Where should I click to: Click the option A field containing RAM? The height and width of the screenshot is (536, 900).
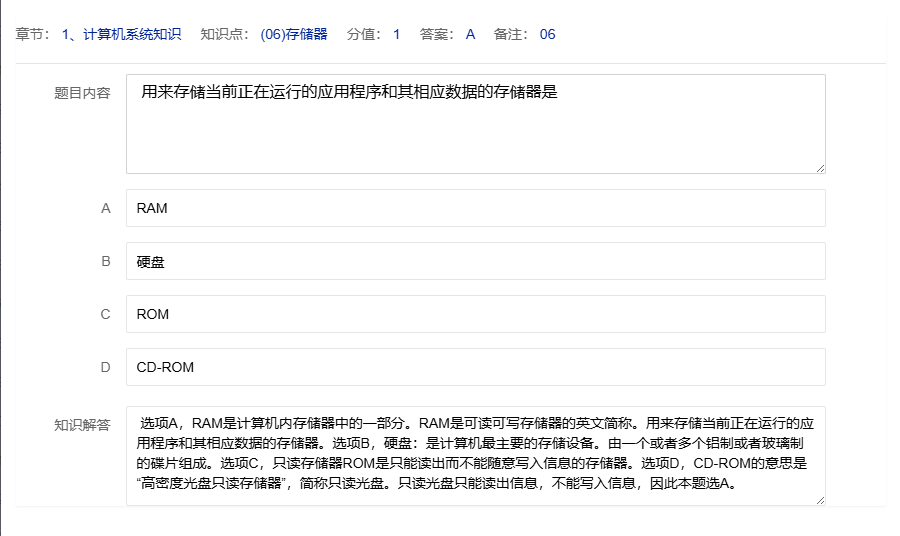coord(475,208)
